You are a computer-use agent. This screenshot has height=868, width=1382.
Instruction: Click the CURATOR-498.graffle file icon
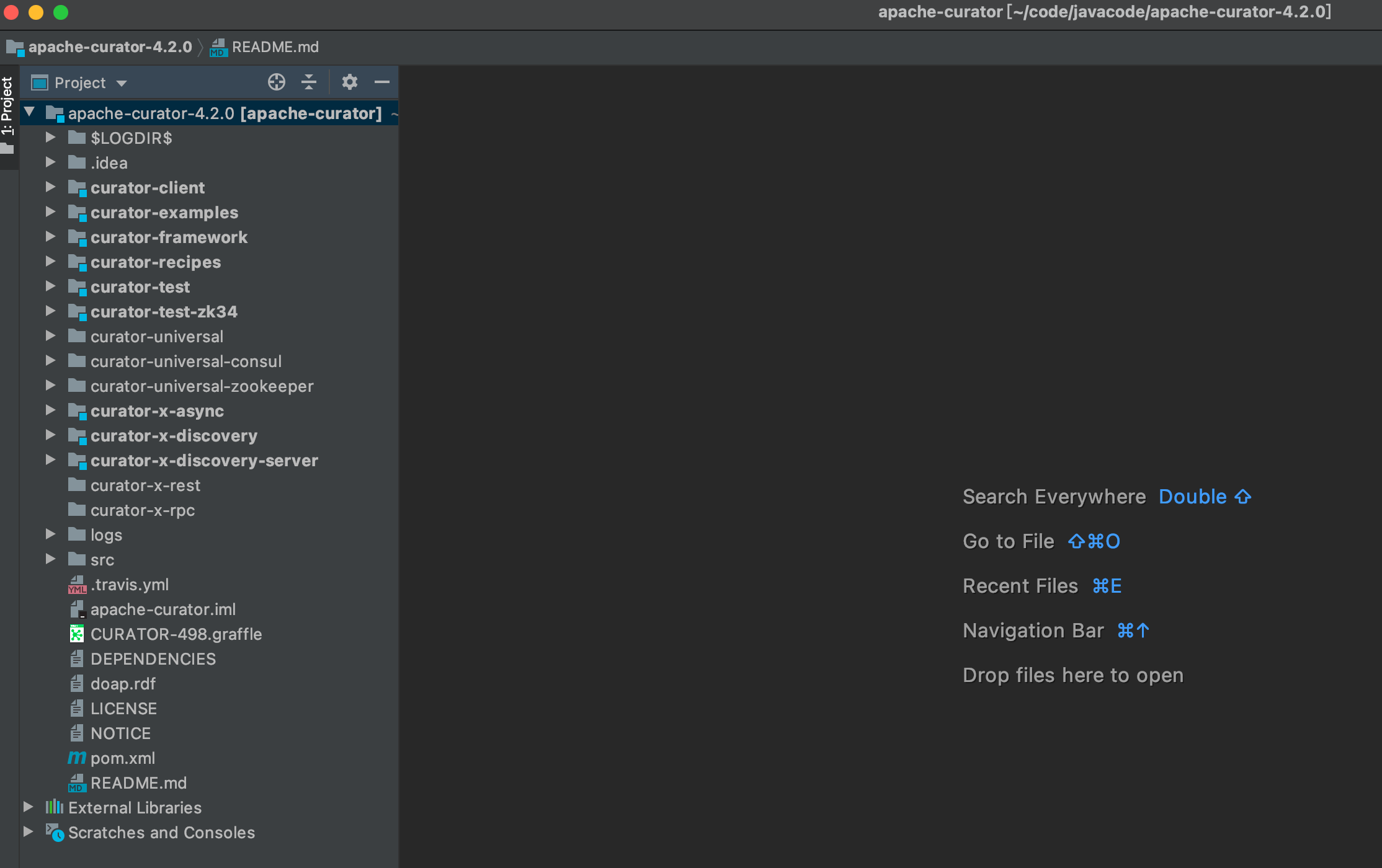point(76,634)
